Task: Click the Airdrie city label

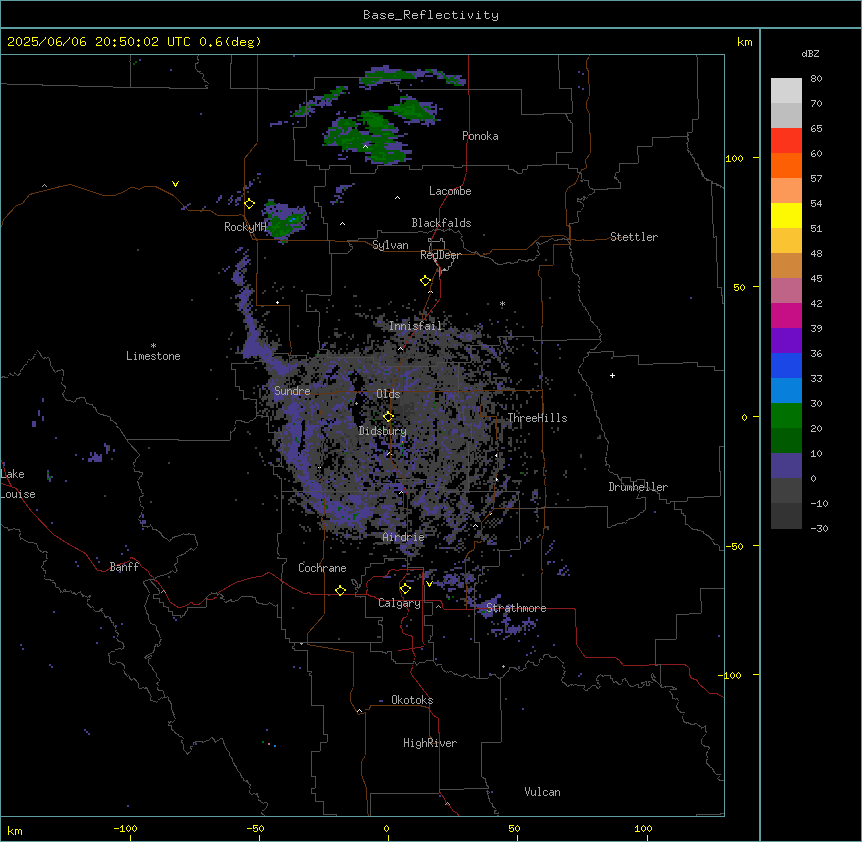Action: pyautogui.click(x=404, y=537)
